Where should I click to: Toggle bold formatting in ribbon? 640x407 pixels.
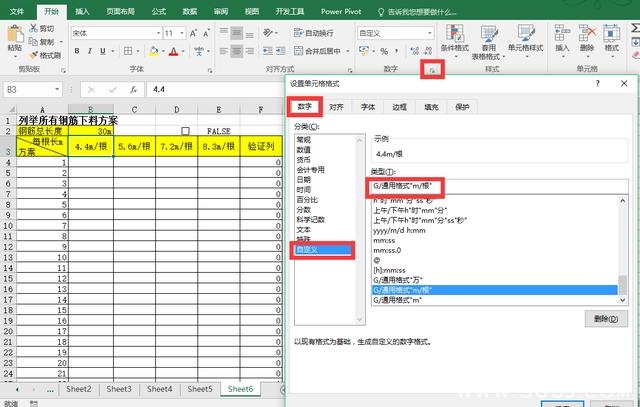point(78,50)
